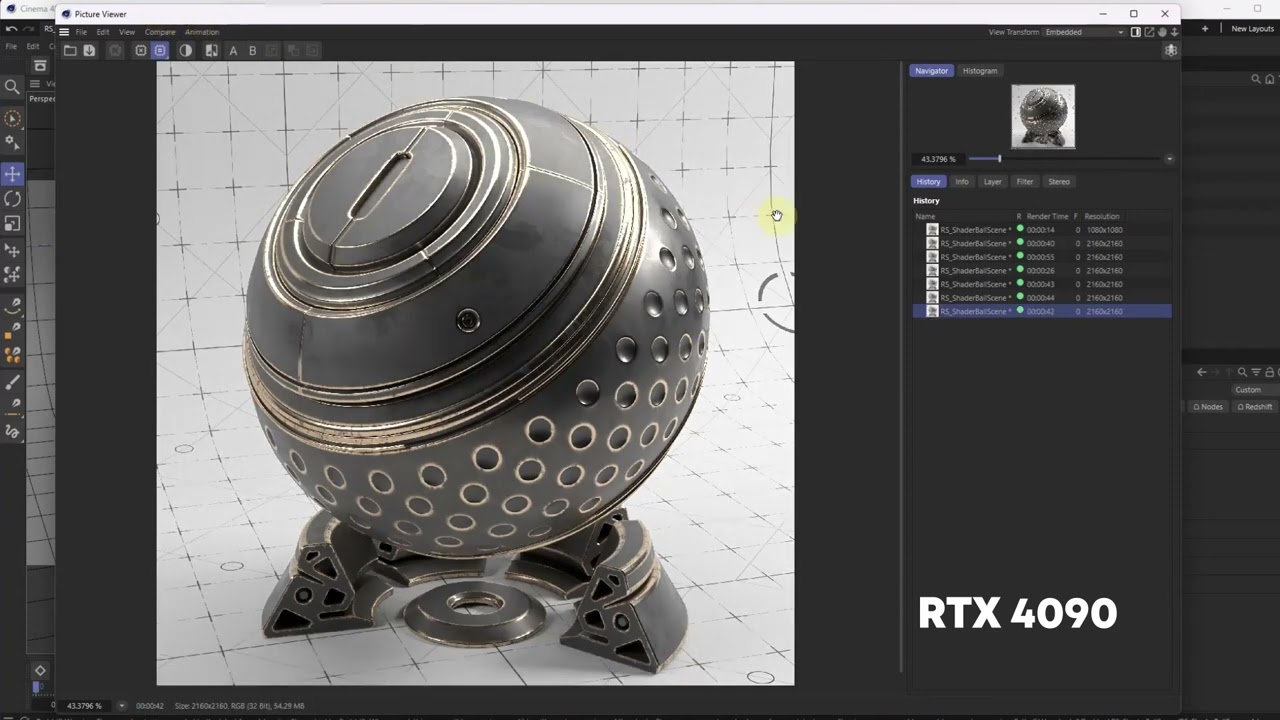The height and width of the screenshot is (720, 1280).
Task: Click the save image icon in Picture Viewer
Action: [x=89, y=50]
